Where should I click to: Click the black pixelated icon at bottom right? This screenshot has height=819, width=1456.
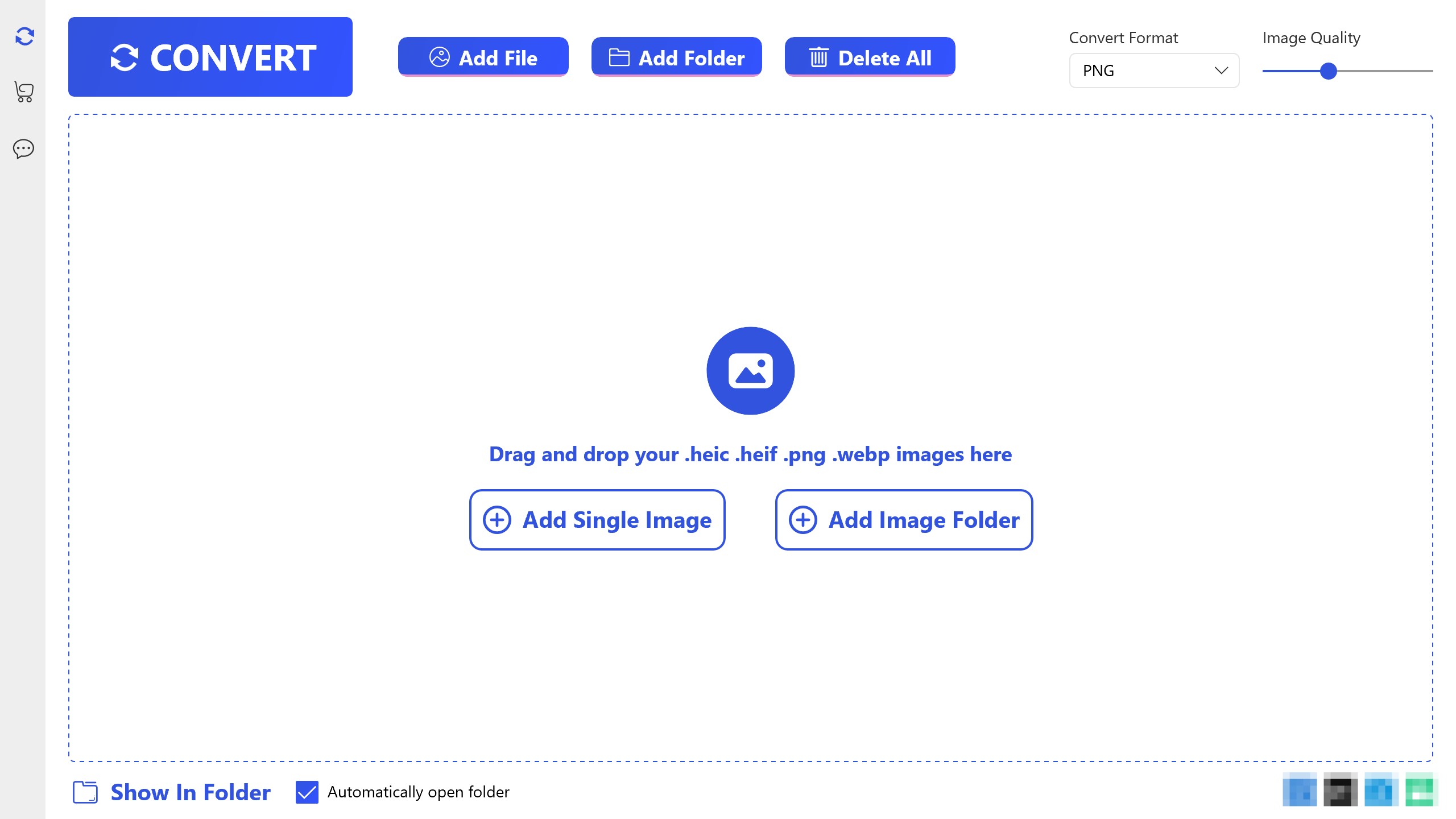pyautogui.click(x=1340, y=789)
